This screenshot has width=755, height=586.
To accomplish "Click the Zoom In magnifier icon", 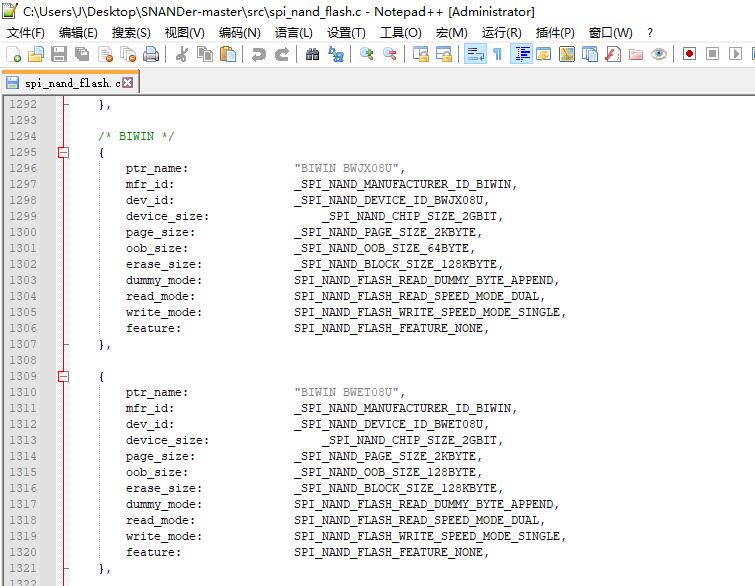I will pyautogui.click(x=367, y=54).
